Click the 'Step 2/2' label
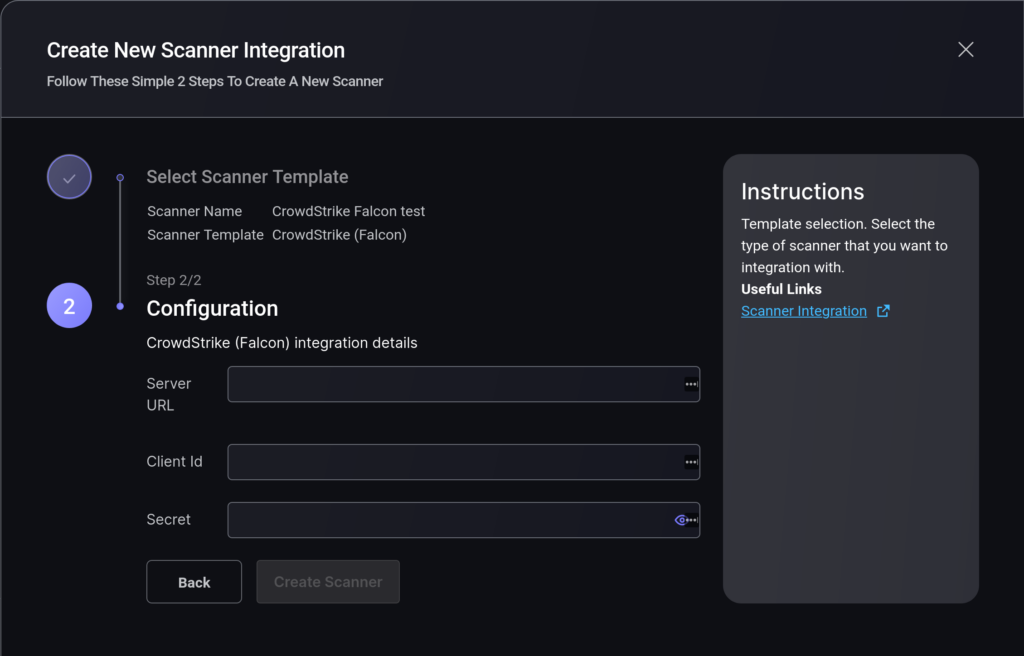Viewport: 1024px width, 656px height. pos(174,280)
